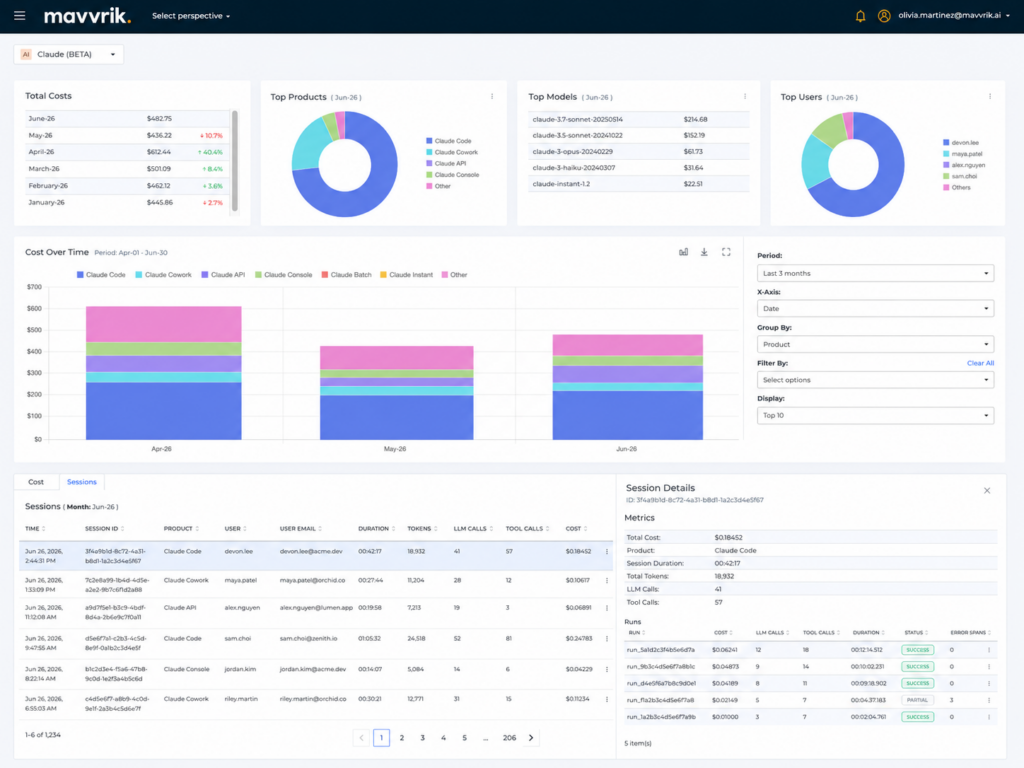This screenshot has width=1024, height=768.
Task: Sort sessions by Cost column
Action: (x=576, y=529)
